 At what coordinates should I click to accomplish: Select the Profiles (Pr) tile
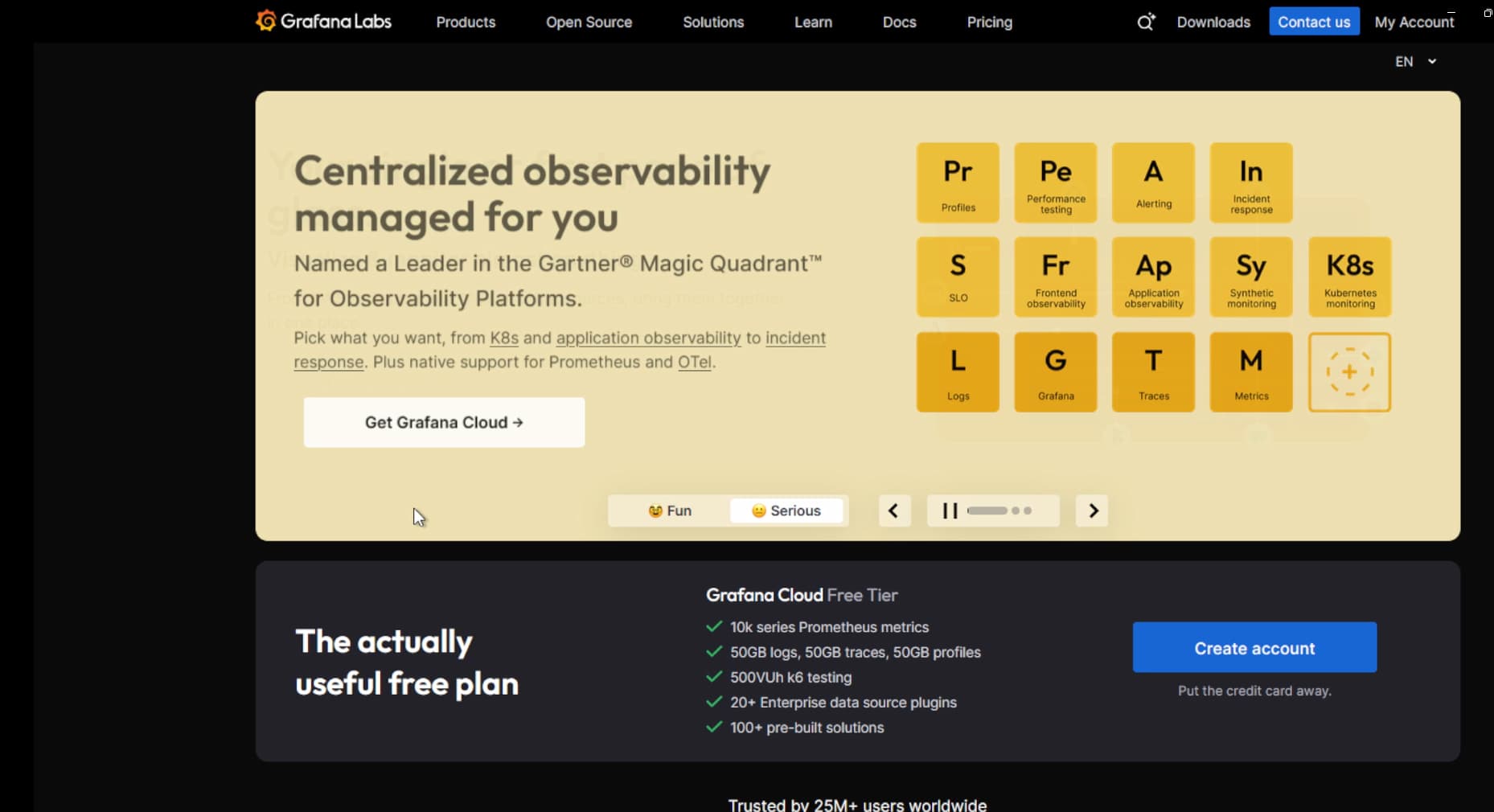coord(958,182)
